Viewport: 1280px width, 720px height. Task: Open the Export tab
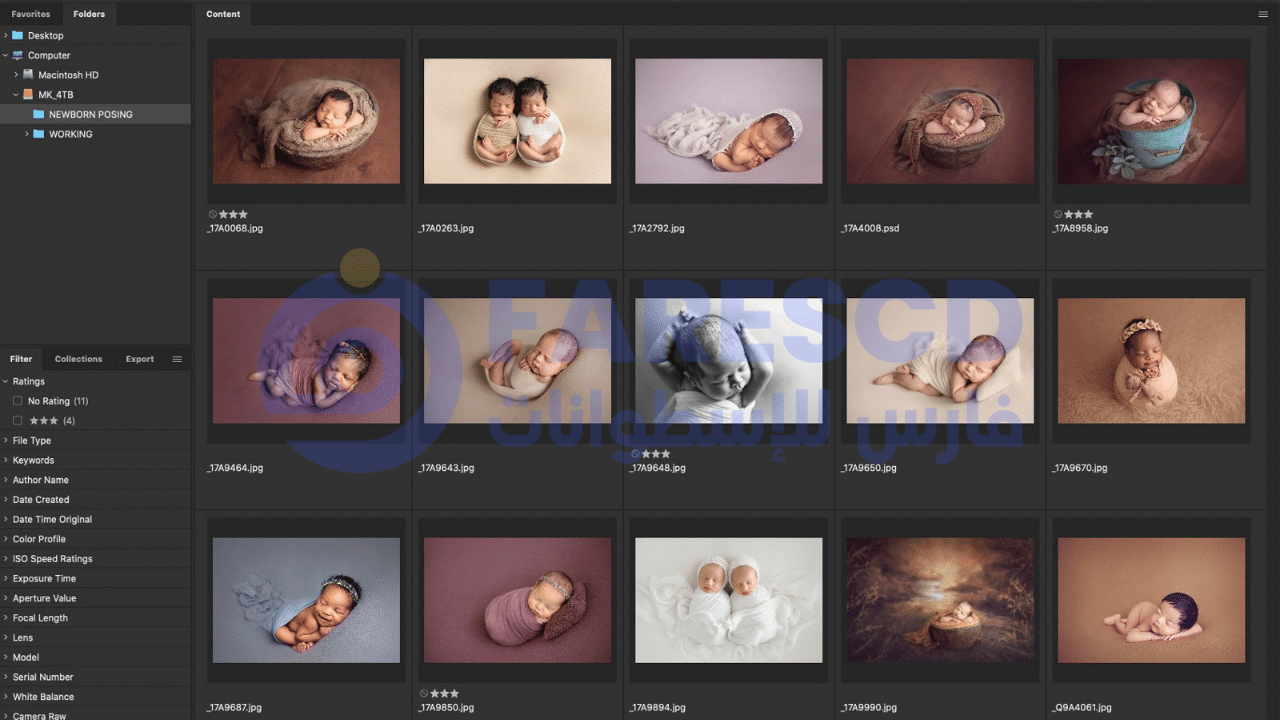pyautogui.click(x=140, y=359)
